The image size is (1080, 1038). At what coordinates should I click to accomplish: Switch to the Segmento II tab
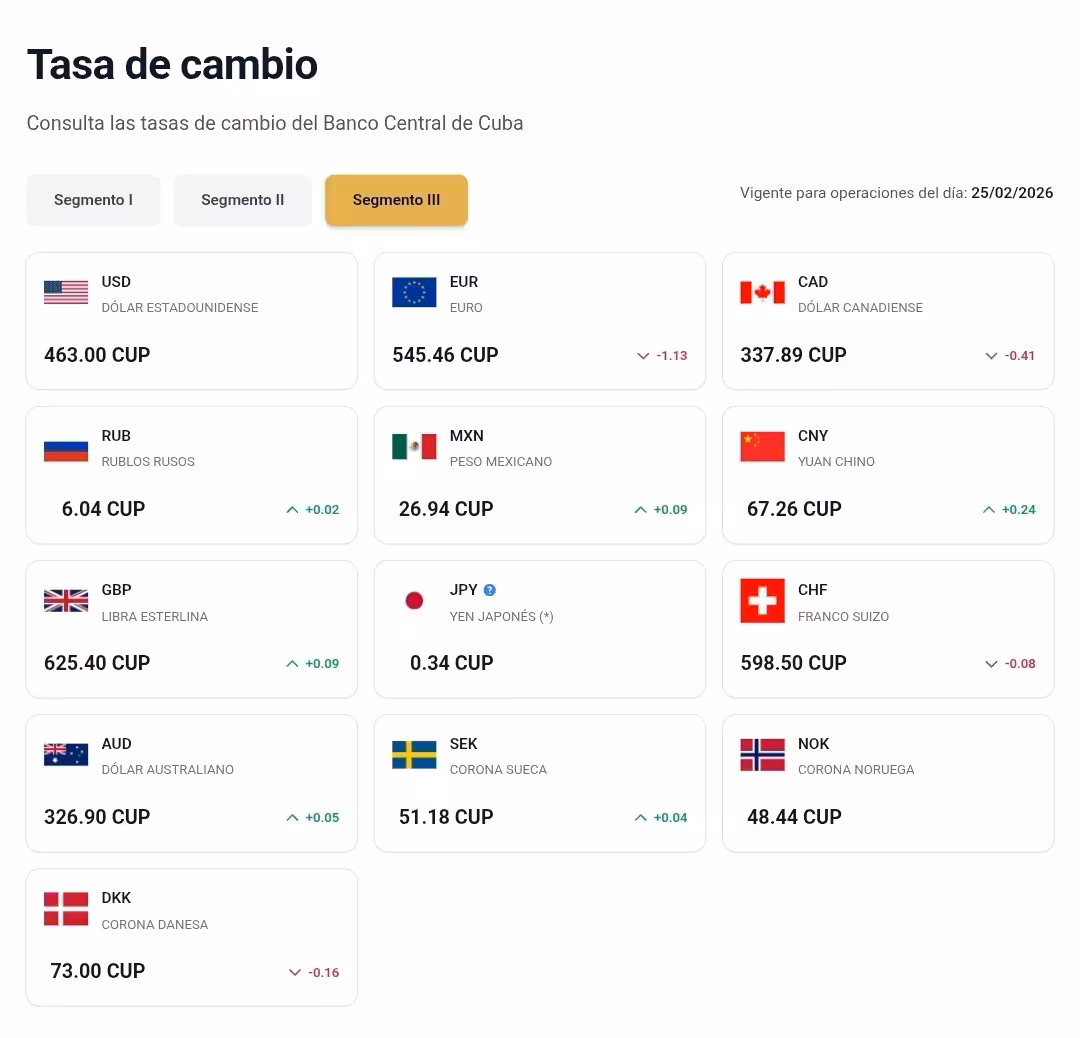pos(243,200)
